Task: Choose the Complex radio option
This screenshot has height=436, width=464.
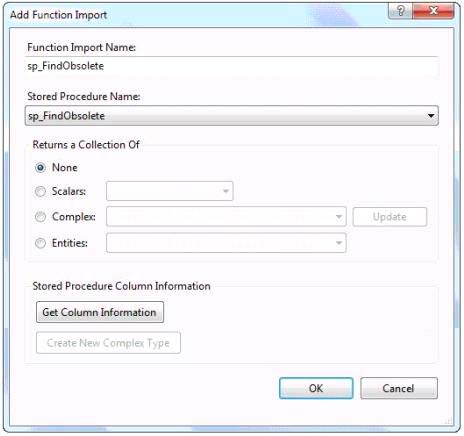Action: tap(40, 217)
